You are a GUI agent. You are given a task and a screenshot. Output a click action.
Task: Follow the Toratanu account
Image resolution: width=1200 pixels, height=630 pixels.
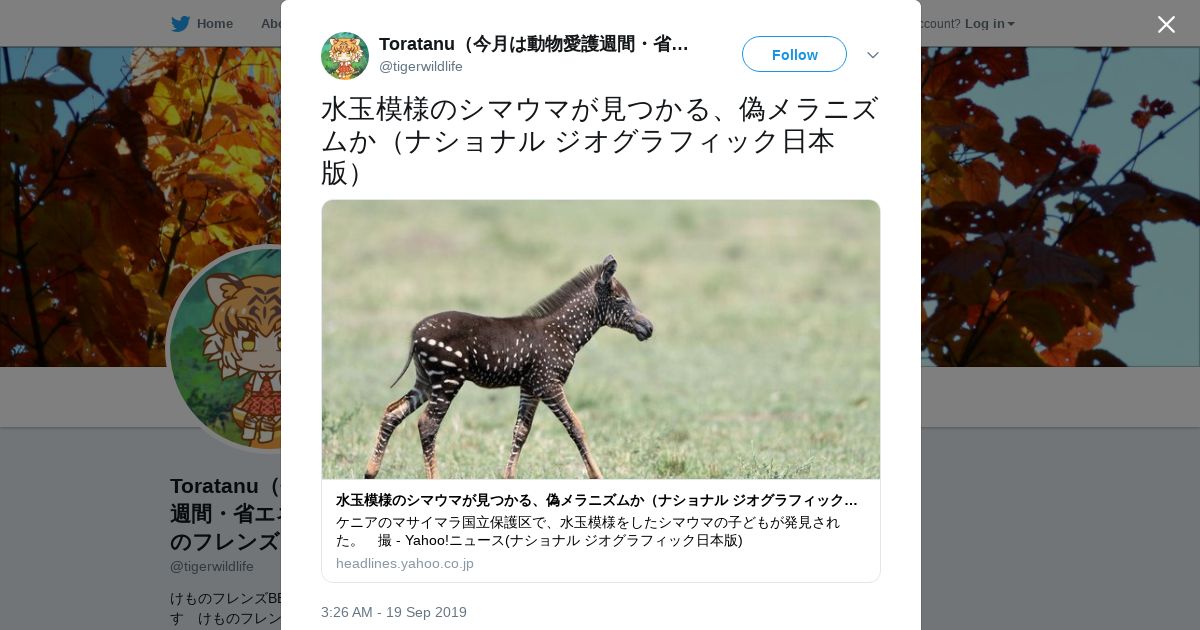tap(794, 54)
